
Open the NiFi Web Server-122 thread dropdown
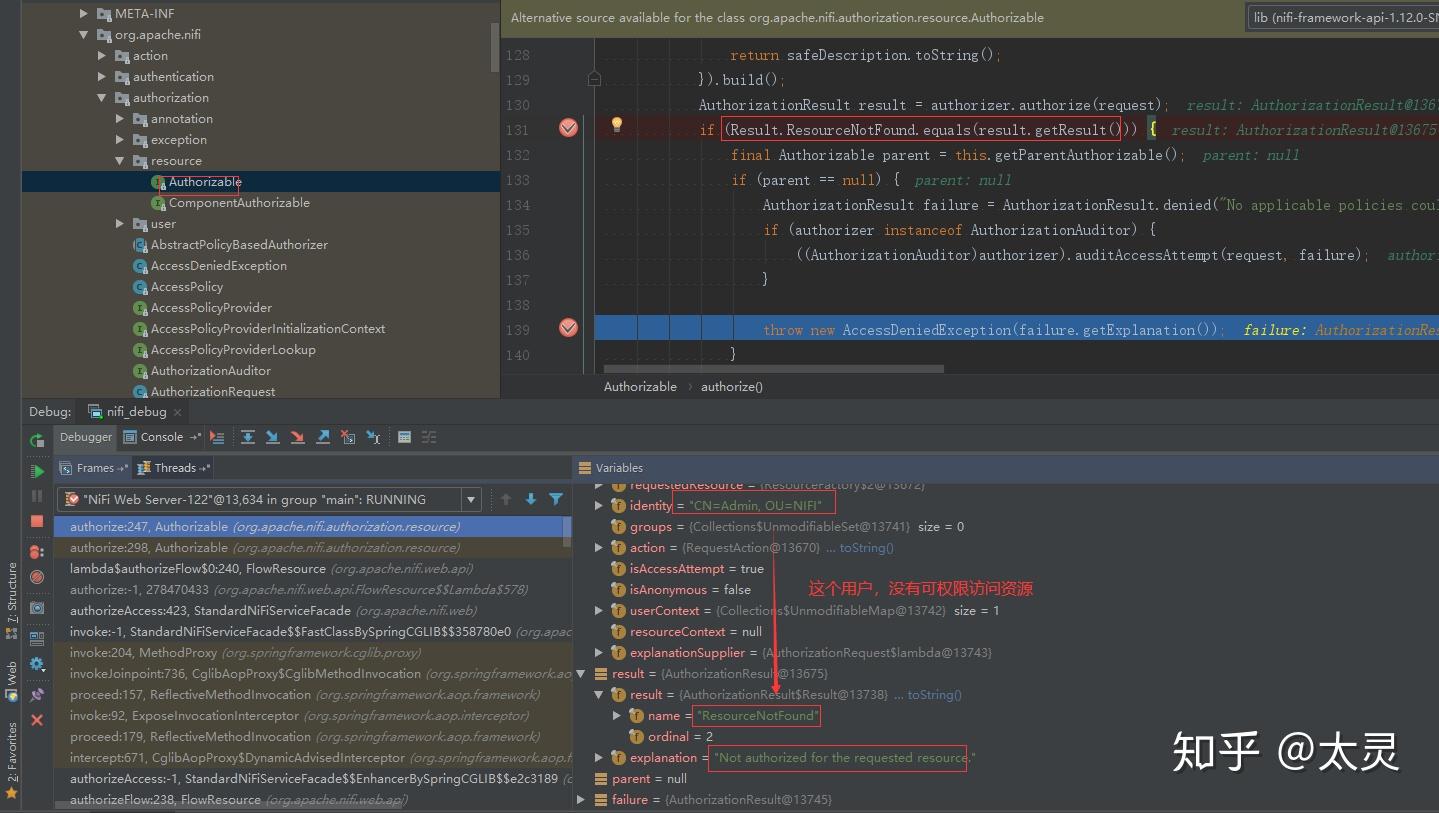click(471, 500)
